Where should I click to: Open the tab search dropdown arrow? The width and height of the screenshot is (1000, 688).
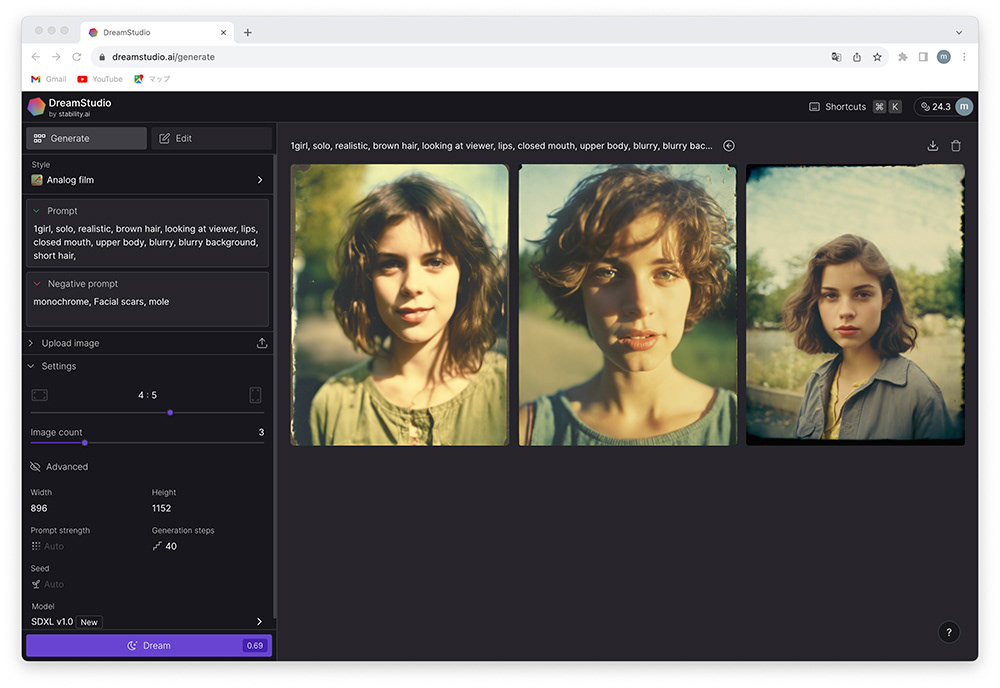pyautogui.click(x=959, y=33)
